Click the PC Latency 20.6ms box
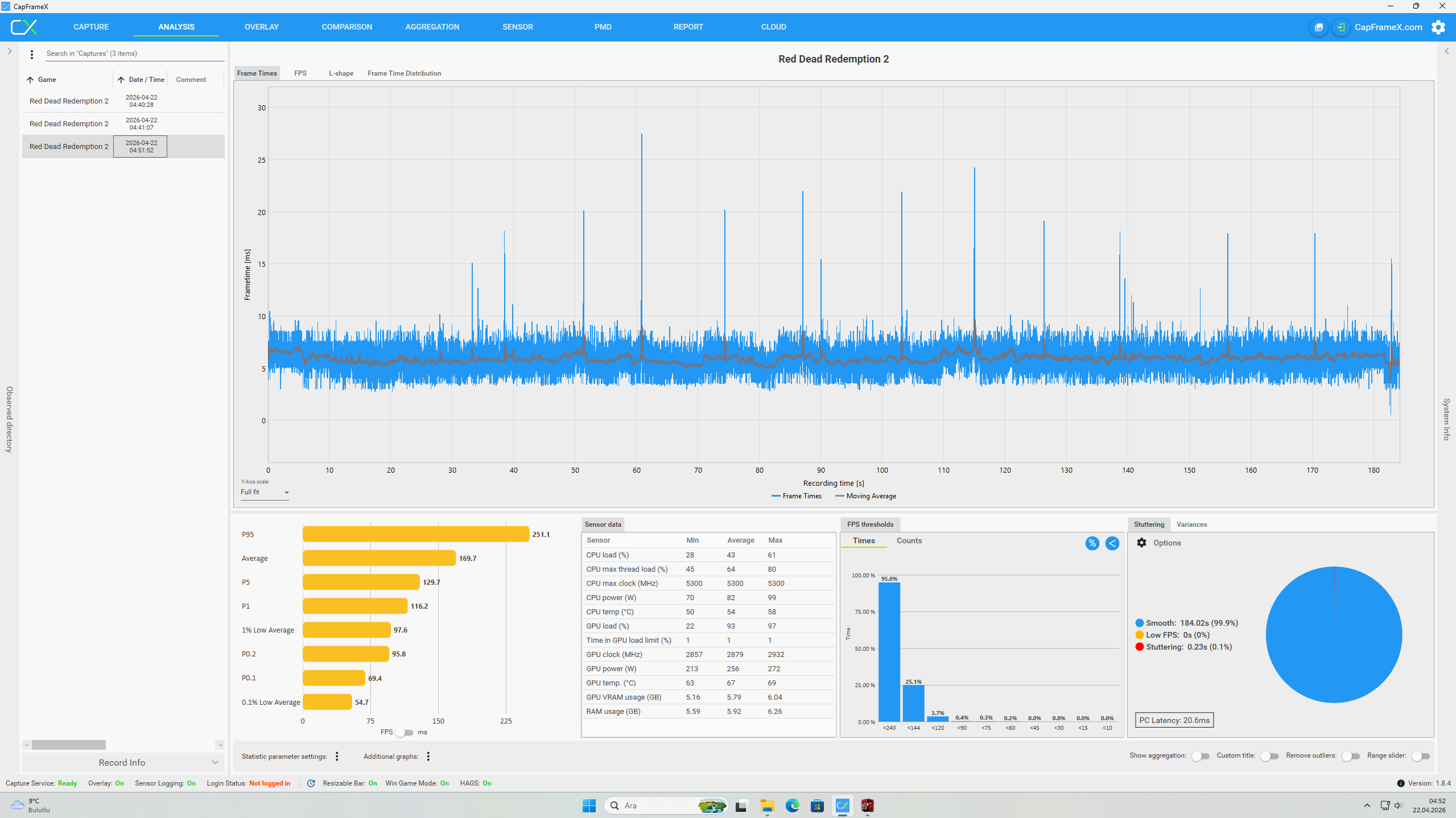The image size is (1456, 818). 1174,720
